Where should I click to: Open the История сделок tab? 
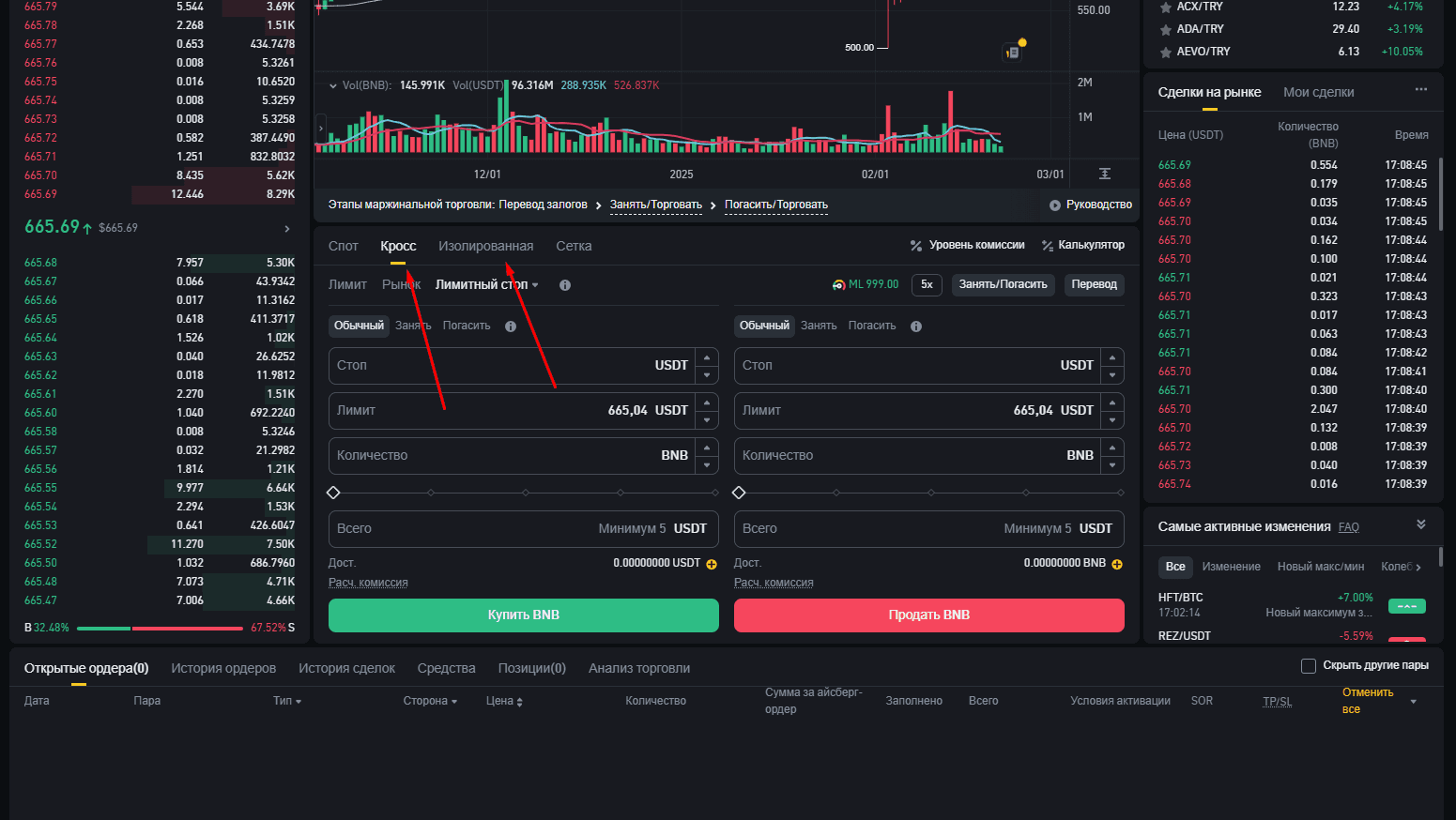(346, 668)
